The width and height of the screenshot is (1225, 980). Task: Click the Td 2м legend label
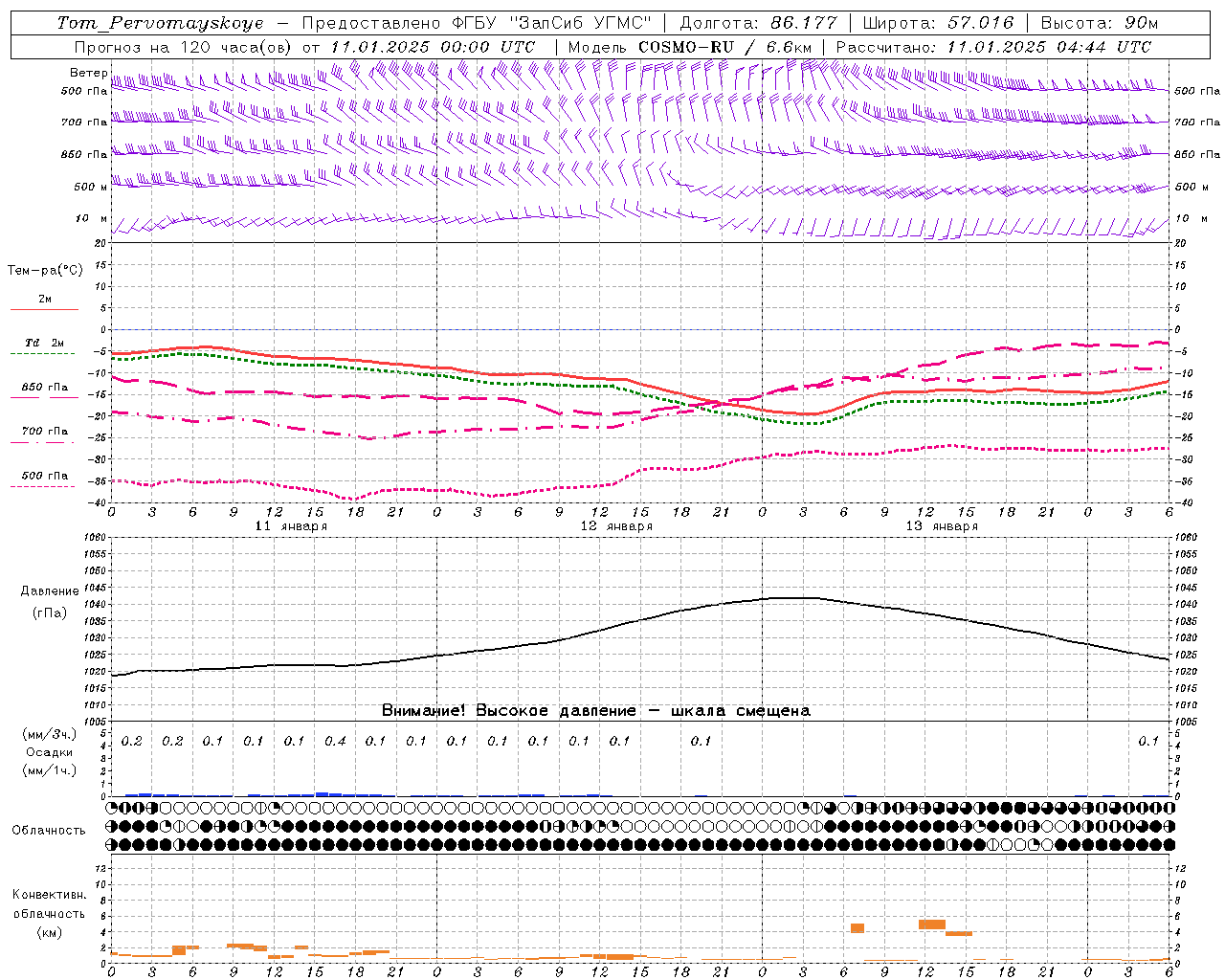[x=44, y=343]
